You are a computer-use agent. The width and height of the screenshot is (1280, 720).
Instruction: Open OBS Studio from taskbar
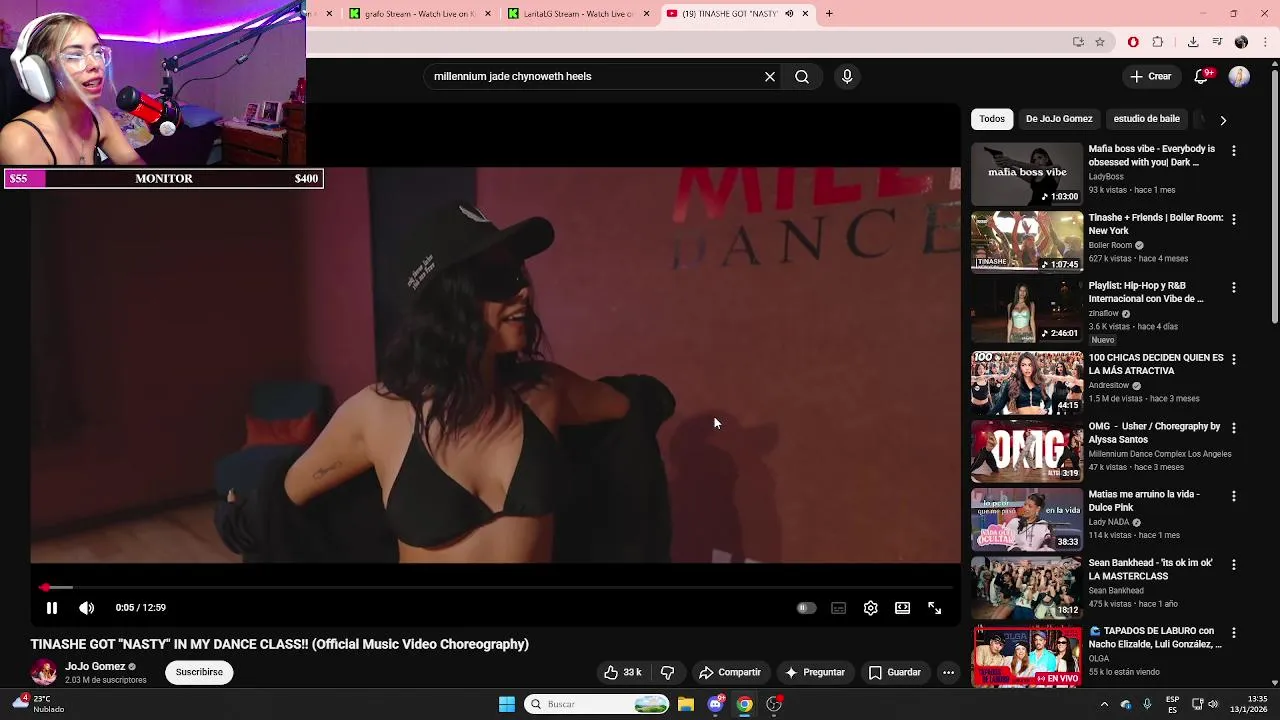(x=774, y=704)
